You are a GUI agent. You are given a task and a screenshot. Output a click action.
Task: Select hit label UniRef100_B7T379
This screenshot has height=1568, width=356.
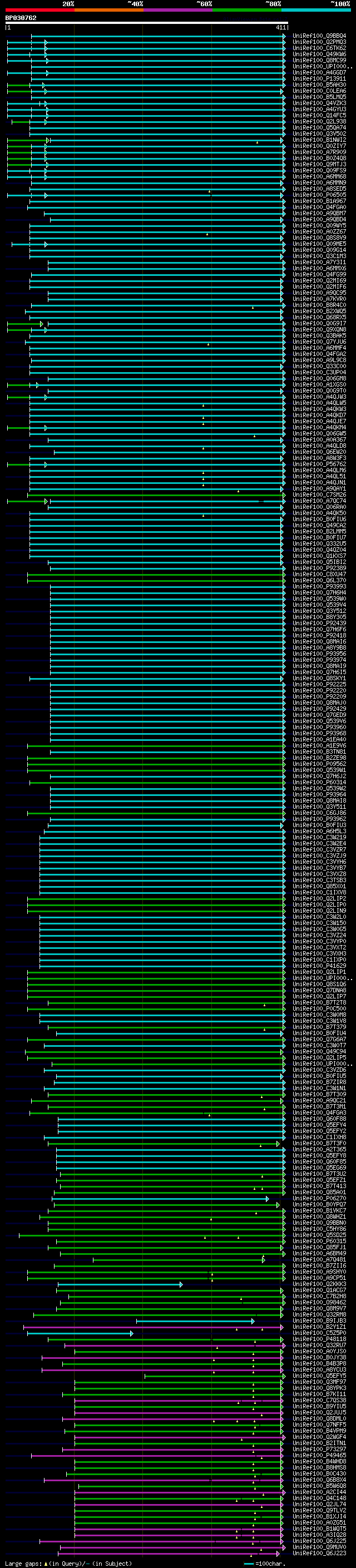click(x=319, y=1027)
